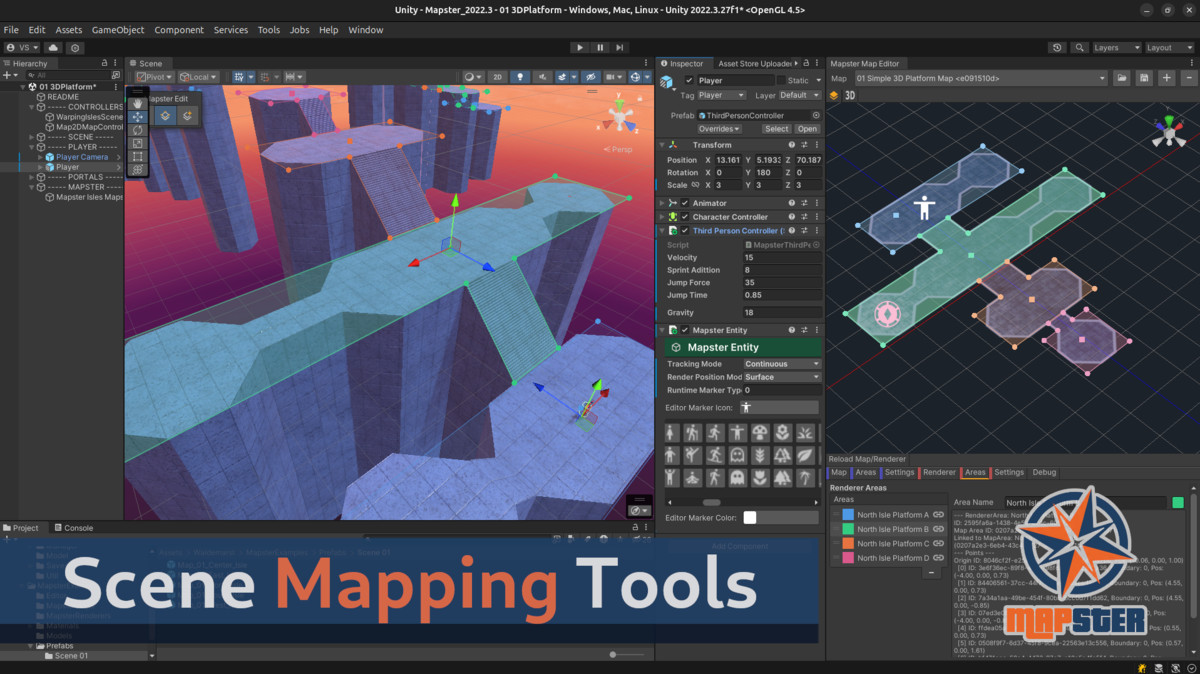Open the cloud services icon
Viewport: 1200px width, 674px height.
pos(53,47)
